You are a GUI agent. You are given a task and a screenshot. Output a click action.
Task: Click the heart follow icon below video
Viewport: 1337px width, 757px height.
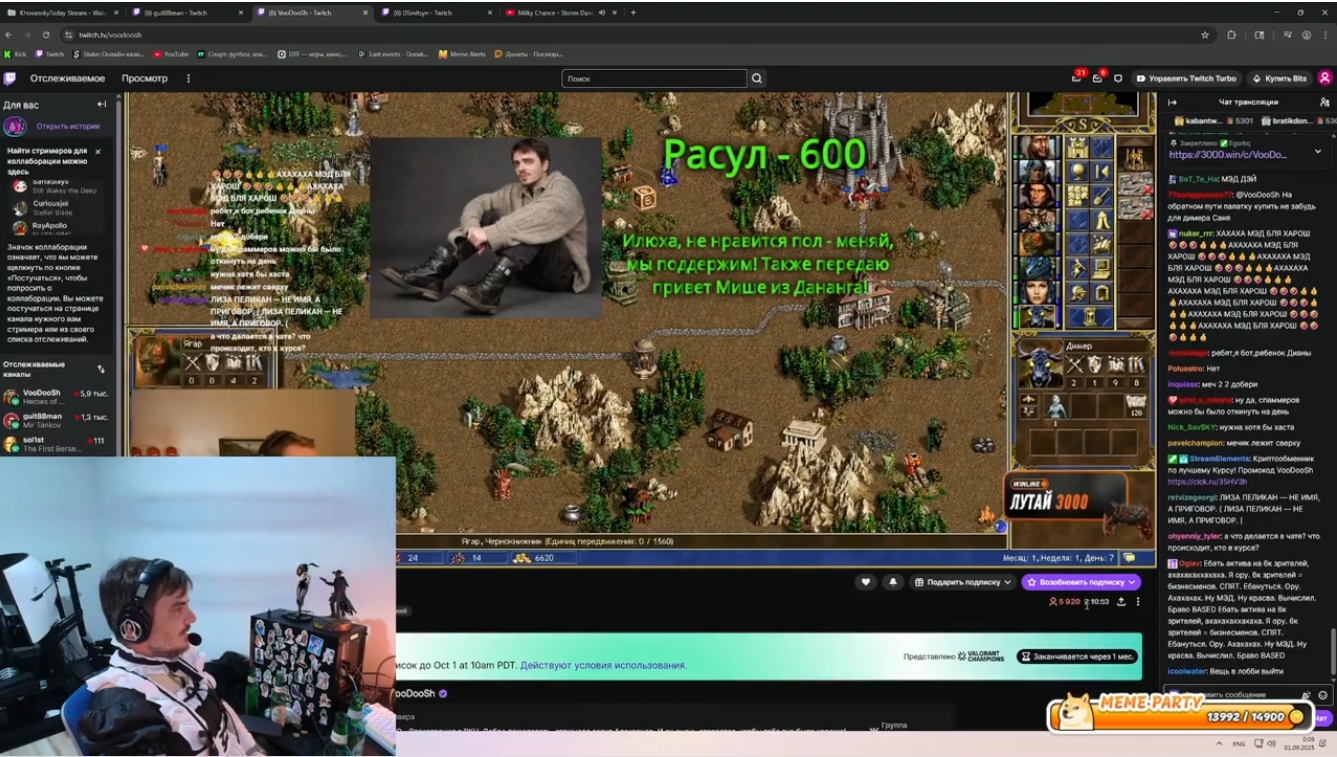click(x=866, y=582)
